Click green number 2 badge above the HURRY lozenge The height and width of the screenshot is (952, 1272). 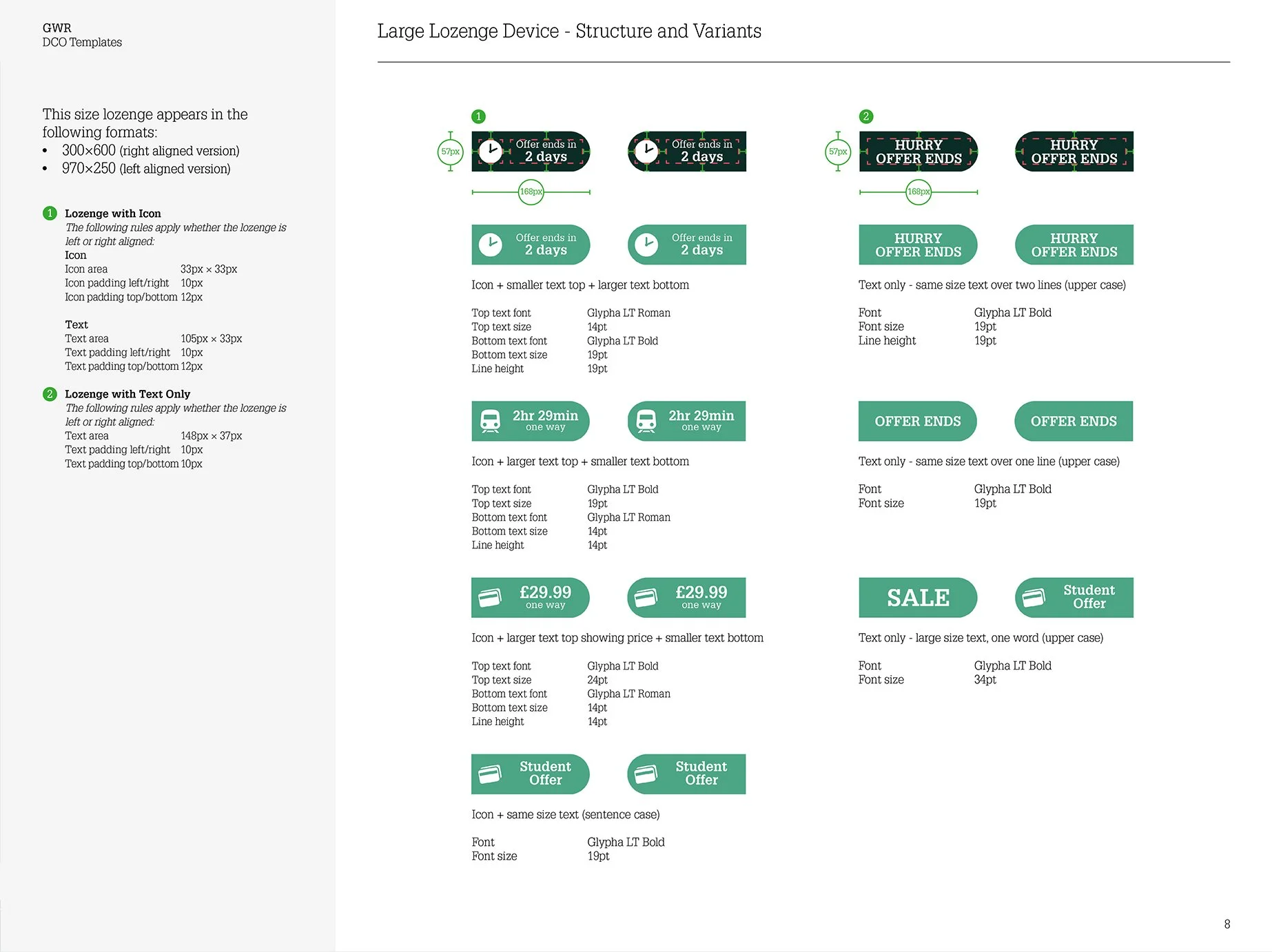click(866, 116)
